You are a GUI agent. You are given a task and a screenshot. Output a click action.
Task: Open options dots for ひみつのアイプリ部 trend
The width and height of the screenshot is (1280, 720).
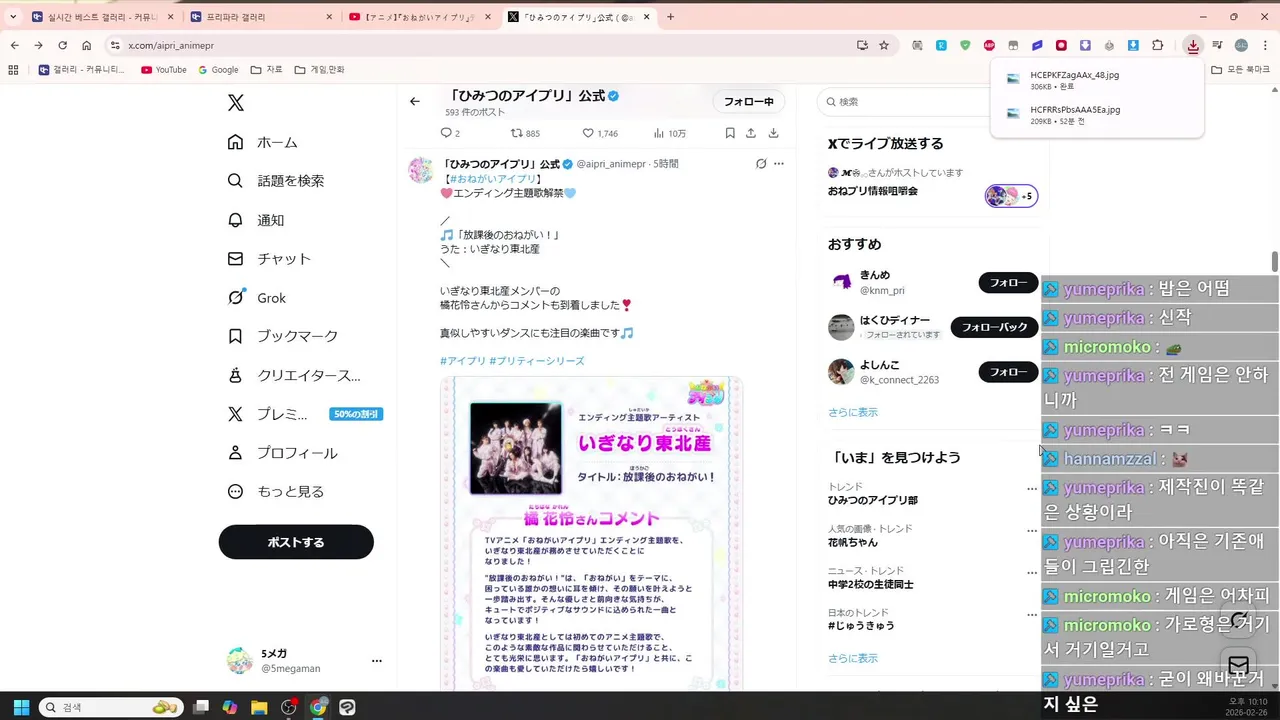[1032, 489]
